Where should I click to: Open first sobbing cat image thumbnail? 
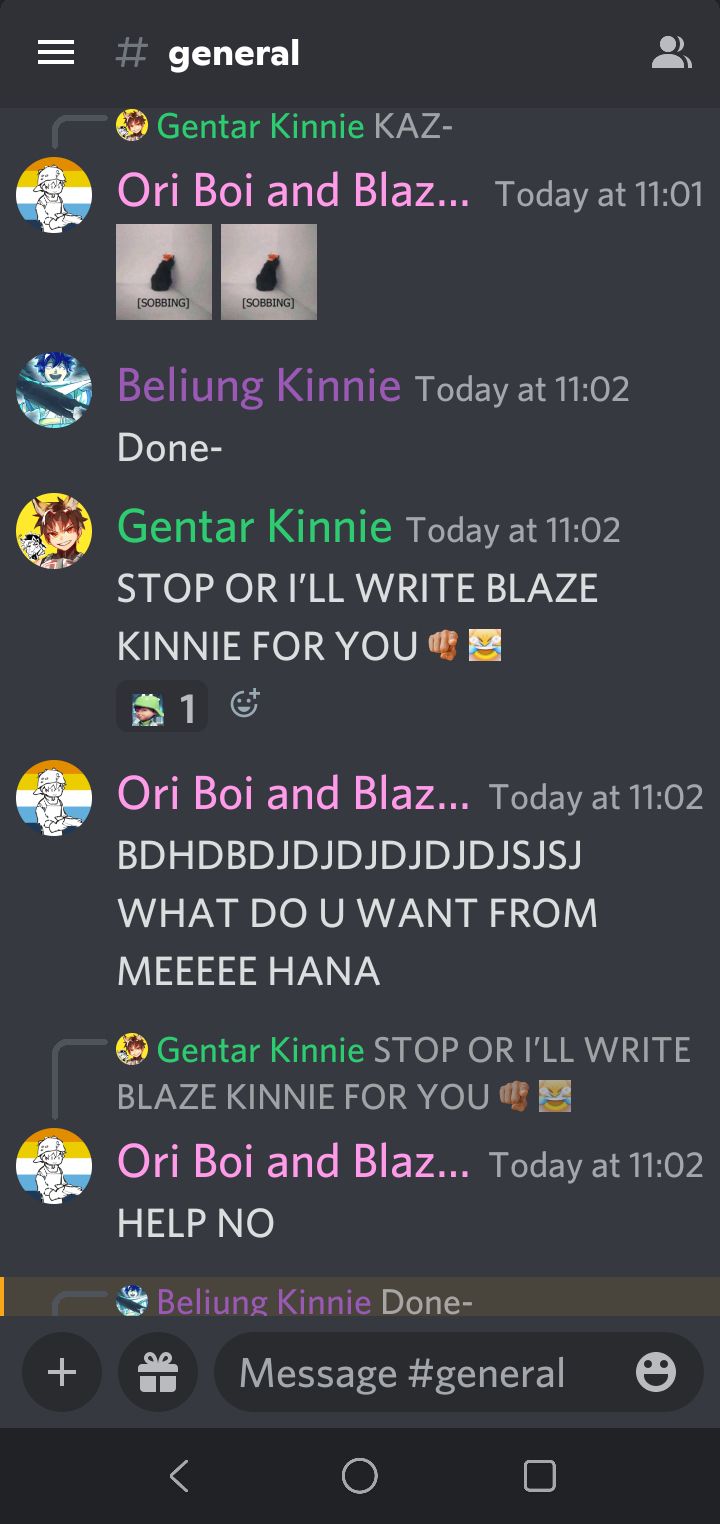[x=164, y=272]
